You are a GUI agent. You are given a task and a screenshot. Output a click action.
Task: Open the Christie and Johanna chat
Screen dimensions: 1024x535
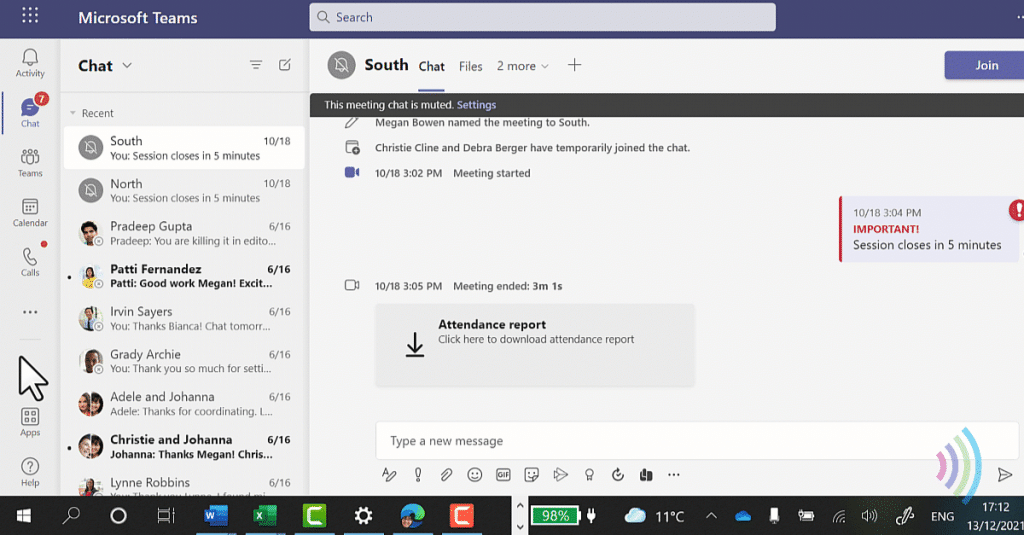(184, 447)
